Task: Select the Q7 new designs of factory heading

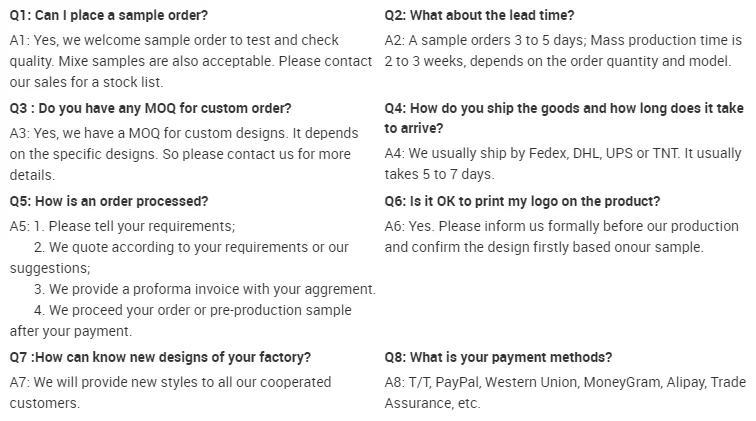Action: tap(160, 357)
